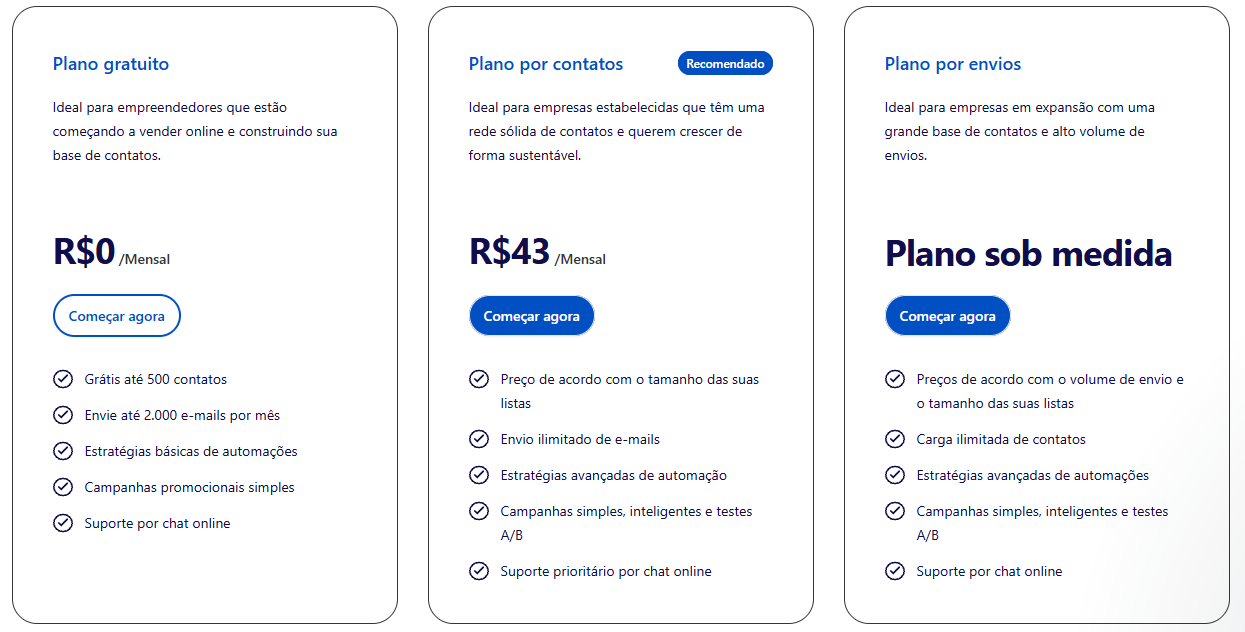Image resolution: width=1245 pixels, height=632 pixels.
Task: Click the R$0 monthly price
Action: tap(112, 252)
